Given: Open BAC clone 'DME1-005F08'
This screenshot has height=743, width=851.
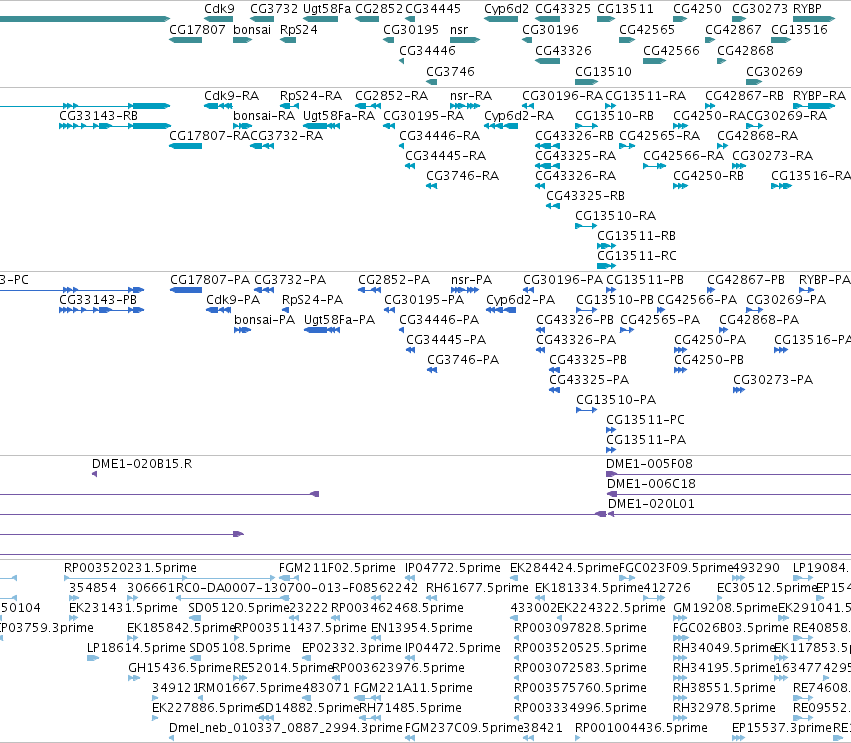Looking at the screenshot, I should click(x=649, y=464).
